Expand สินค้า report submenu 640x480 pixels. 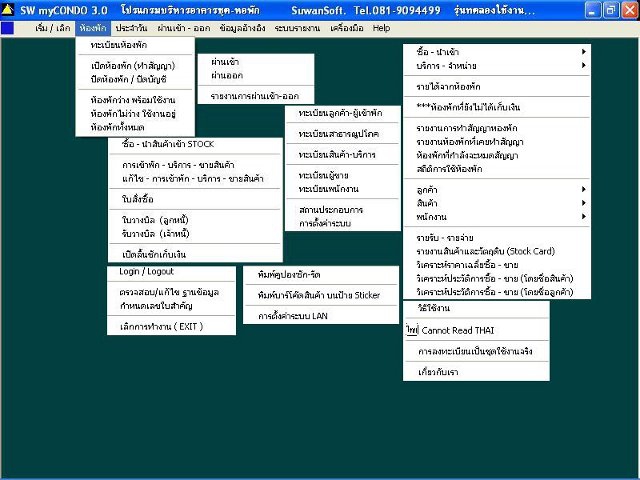[x=497, y=203]
